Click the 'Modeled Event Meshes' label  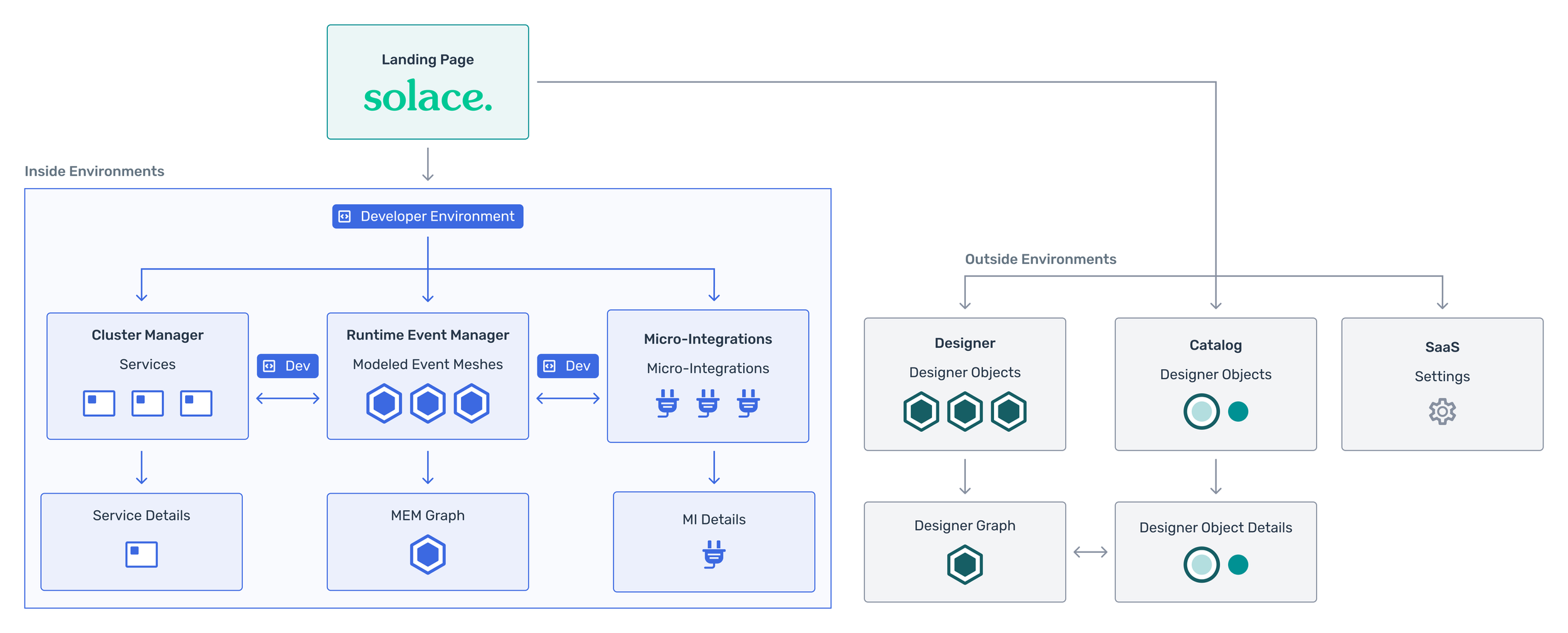(428, 364)
